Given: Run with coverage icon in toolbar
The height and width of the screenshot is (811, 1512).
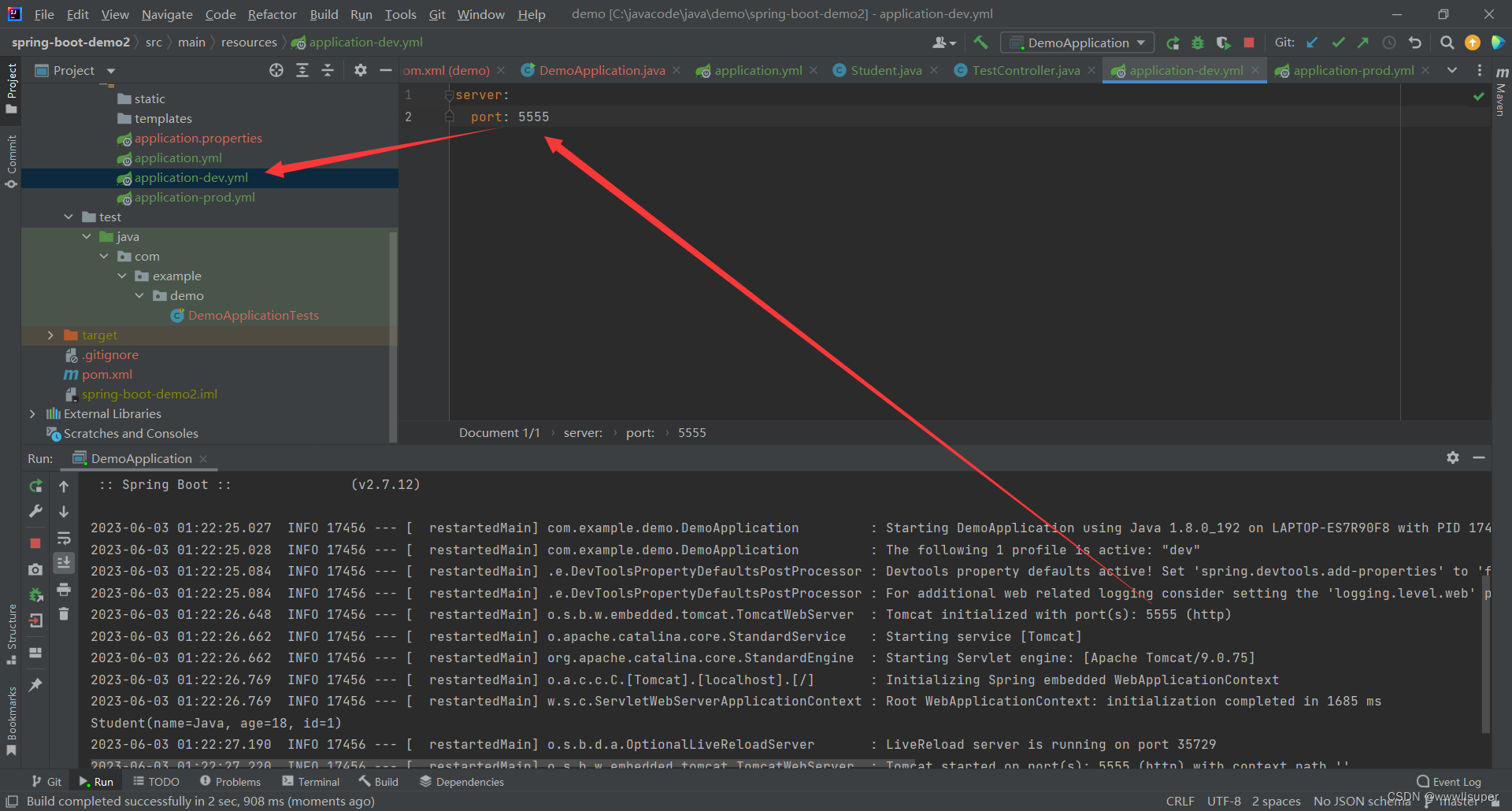Looking at the screenshot, I should [x=1223, y=43].
